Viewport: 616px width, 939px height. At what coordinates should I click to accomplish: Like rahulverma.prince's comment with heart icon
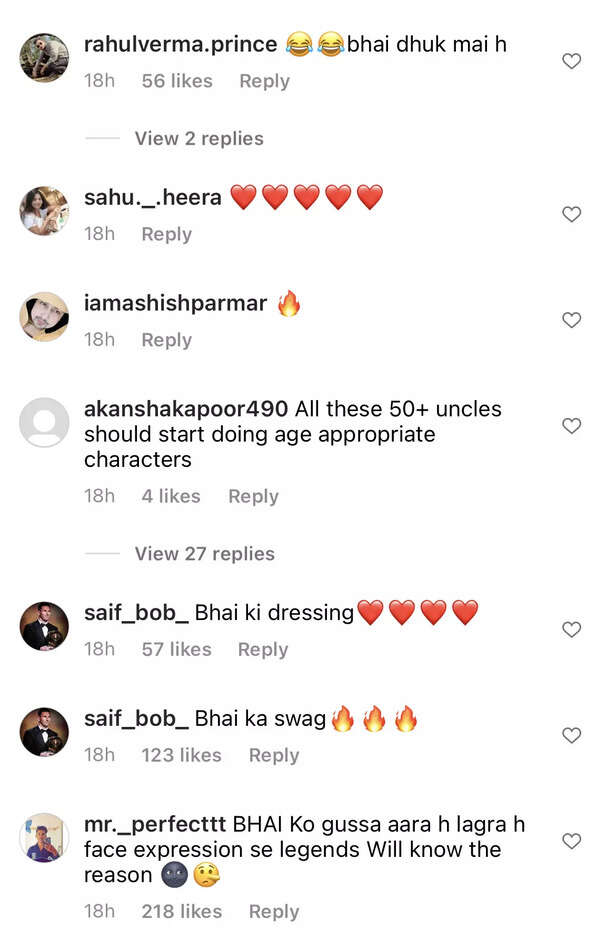(571, 62)
